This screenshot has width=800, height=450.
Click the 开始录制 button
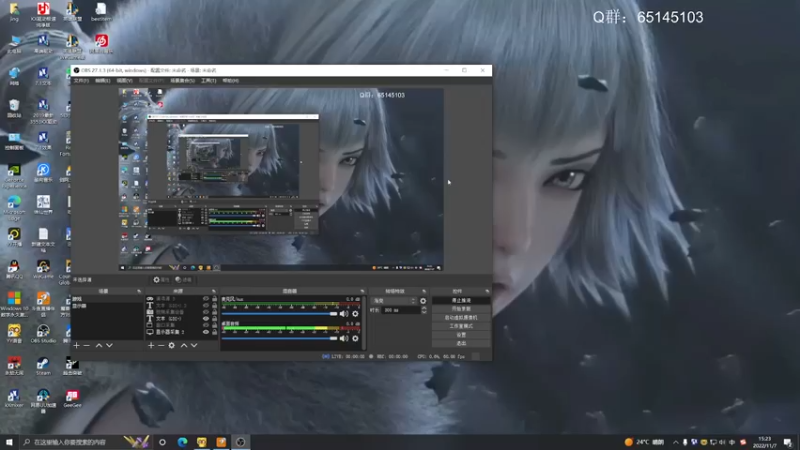[x=461, y=309]
